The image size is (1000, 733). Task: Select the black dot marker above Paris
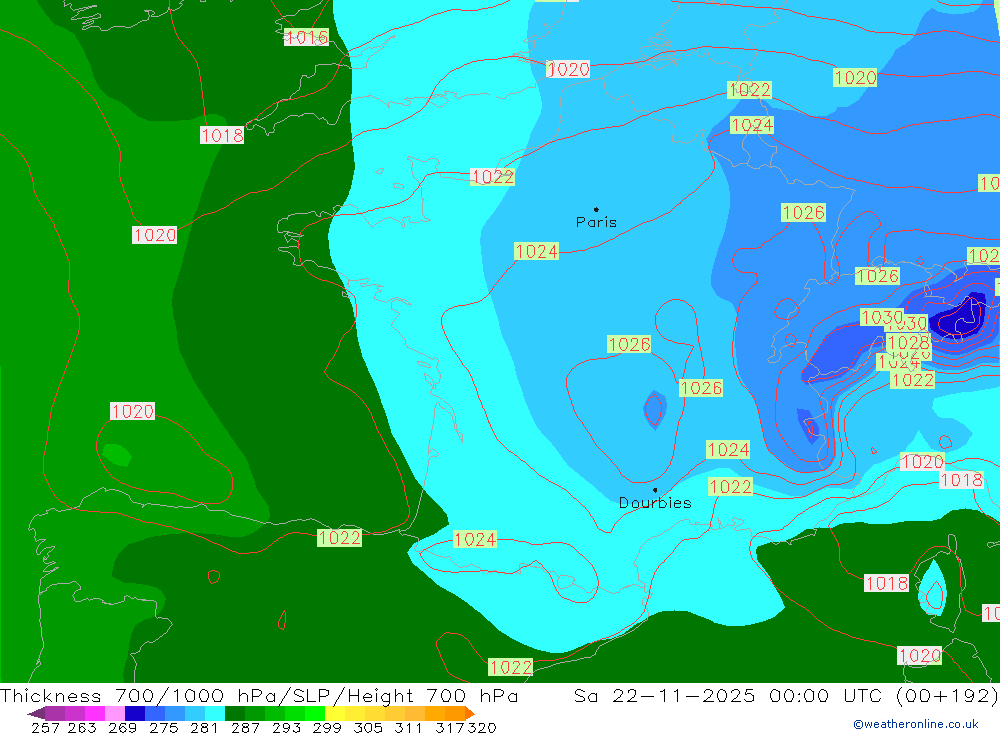click(596, 209)
